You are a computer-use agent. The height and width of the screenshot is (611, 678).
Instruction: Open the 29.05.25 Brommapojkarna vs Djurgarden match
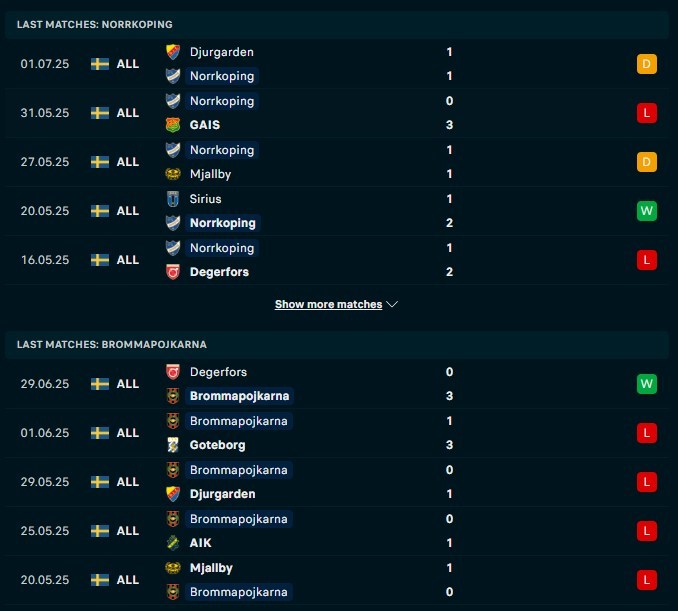click(337, 482)
